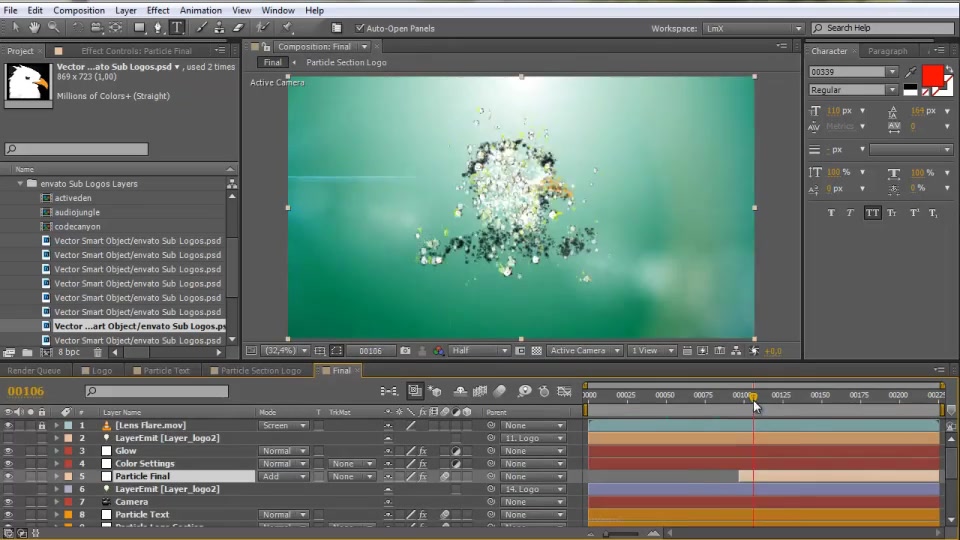Create new folder in Project panel
Viewport: 960px width, 540px height.
coord(27,352)
